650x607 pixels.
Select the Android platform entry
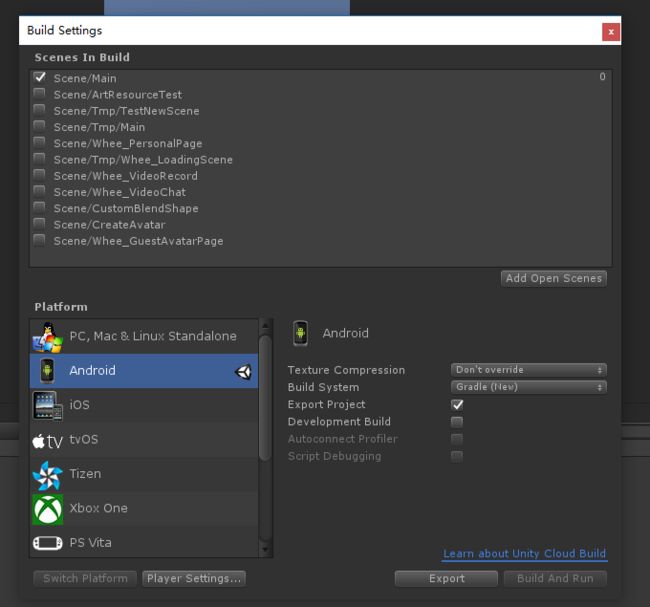point(144,371)
